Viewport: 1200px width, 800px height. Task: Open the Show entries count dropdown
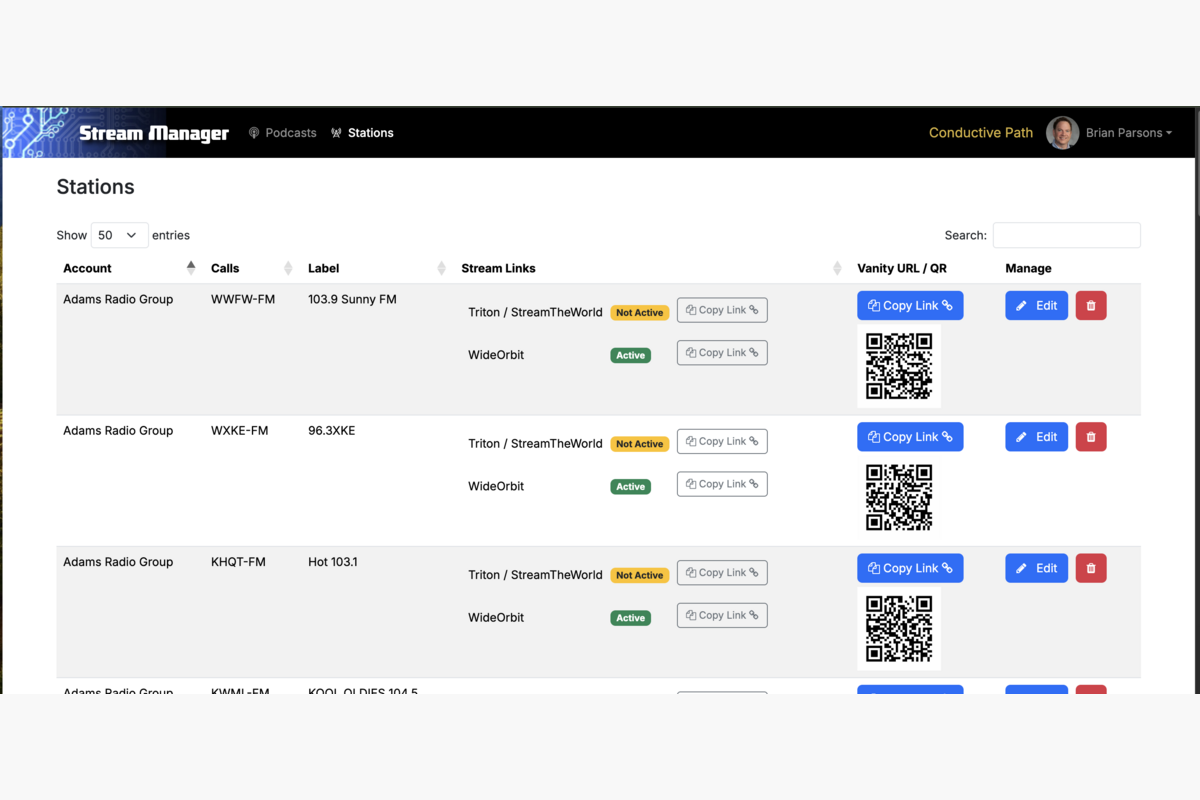[119, 235]
